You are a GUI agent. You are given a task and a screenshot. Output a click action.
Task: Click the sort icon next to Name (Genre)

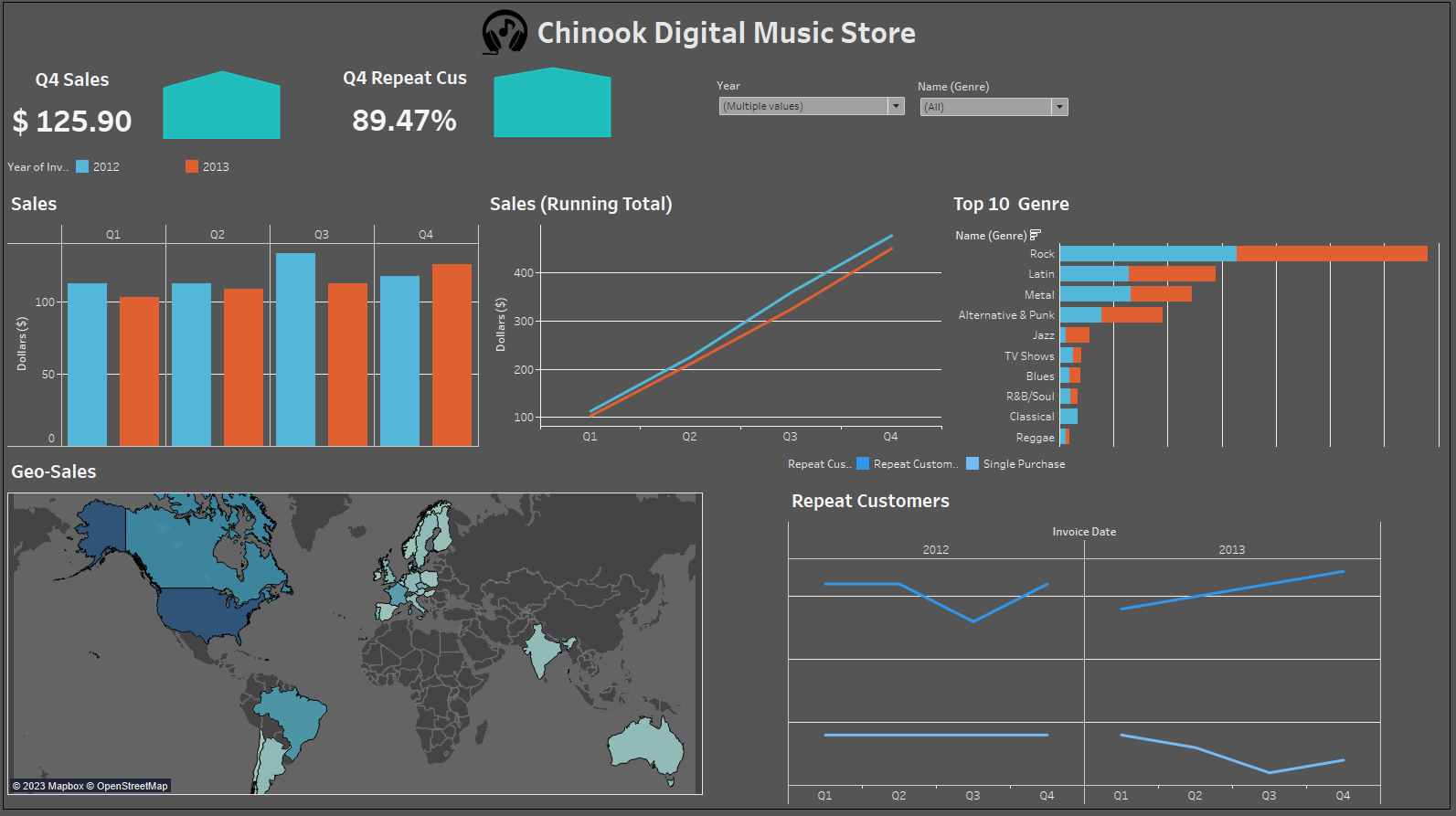click(x=1036, y=235)
